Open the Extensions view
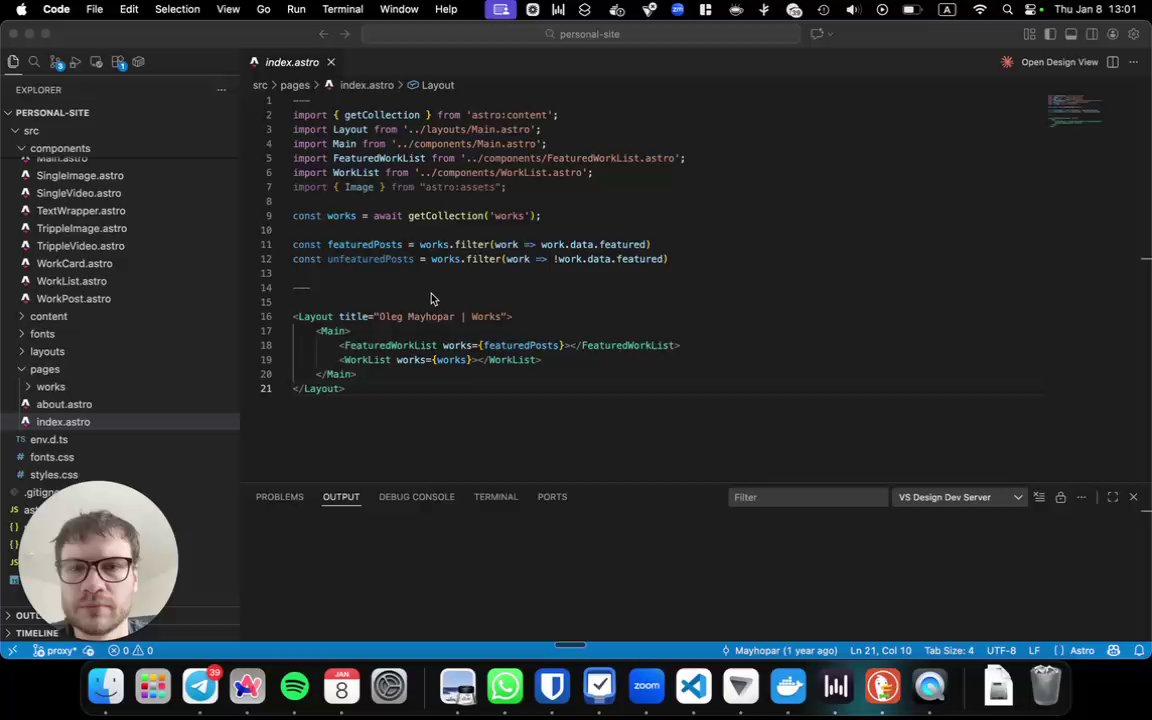 [118, 62]
